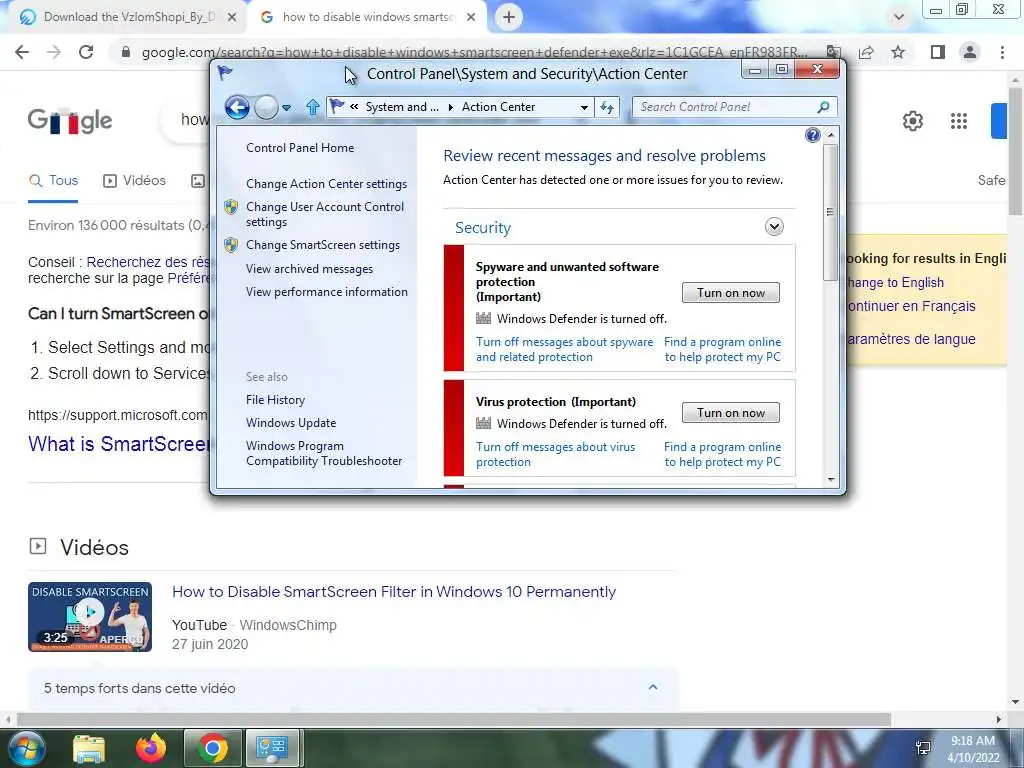Go back using Control Panel back arrow

[237, 107]
